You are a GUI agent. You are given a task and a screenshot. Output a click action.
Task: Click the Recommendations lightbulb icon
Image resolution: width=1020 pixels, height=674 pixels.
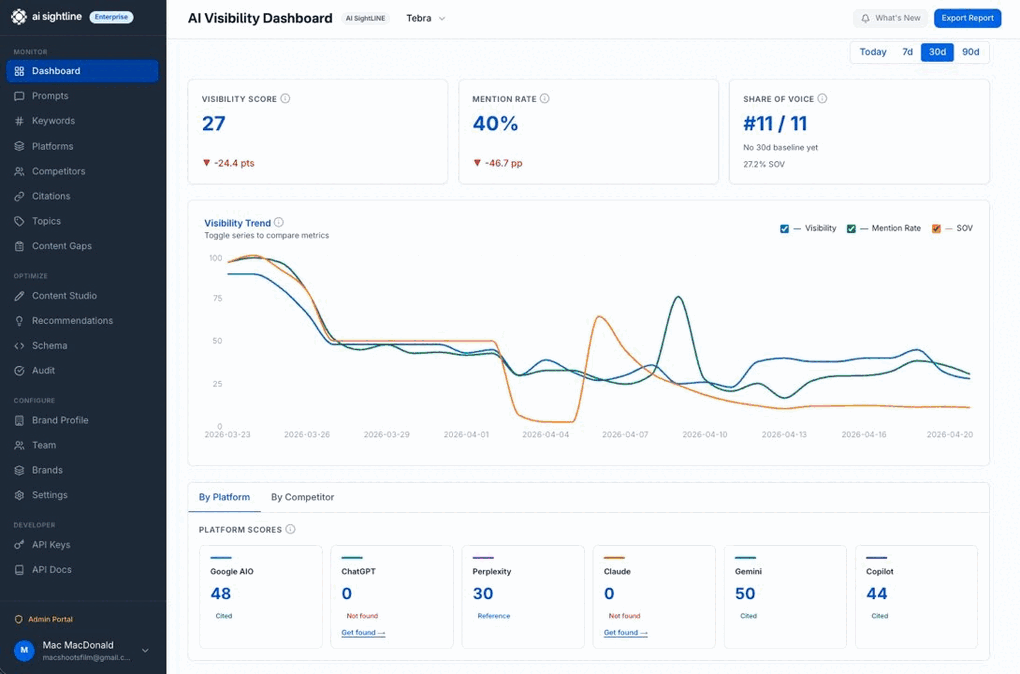click(19, 321)
